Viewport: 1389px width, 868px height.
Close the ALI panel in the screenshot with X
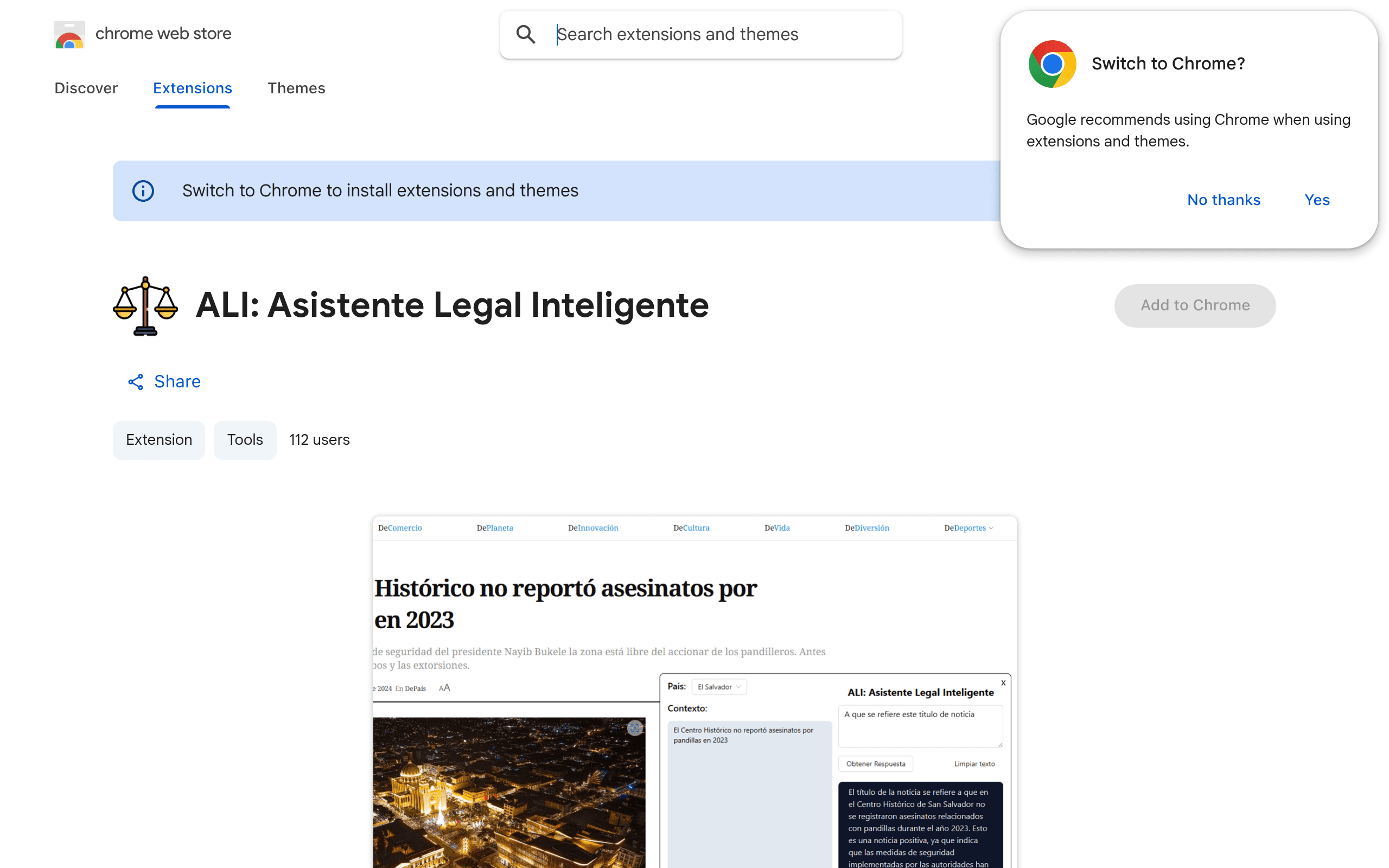1003,682
